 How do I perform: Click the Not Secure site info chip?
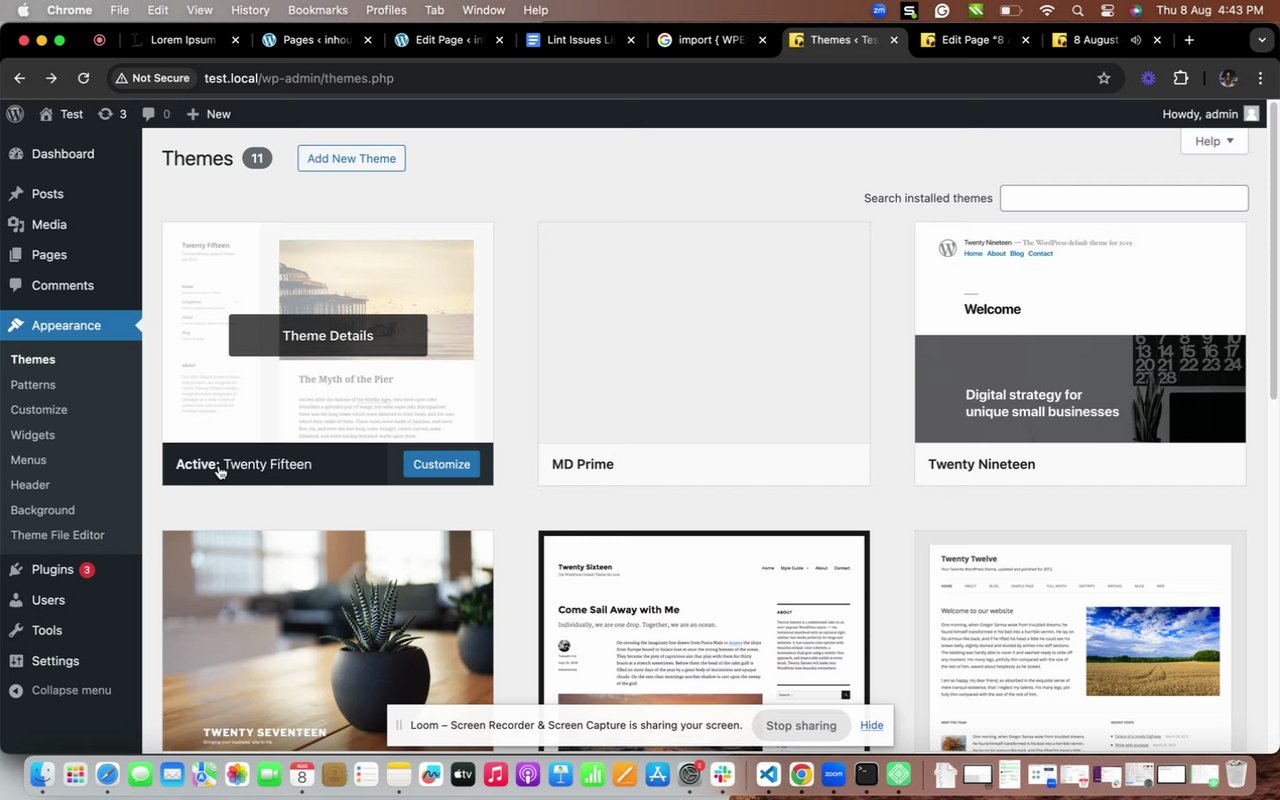point(152,78)
